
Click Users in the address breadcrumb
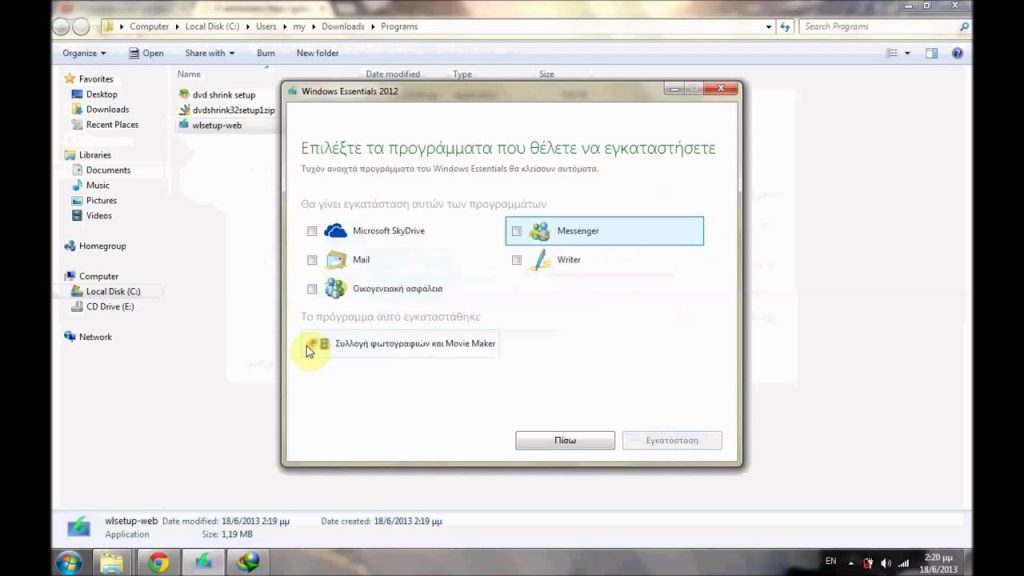(266, 27)
